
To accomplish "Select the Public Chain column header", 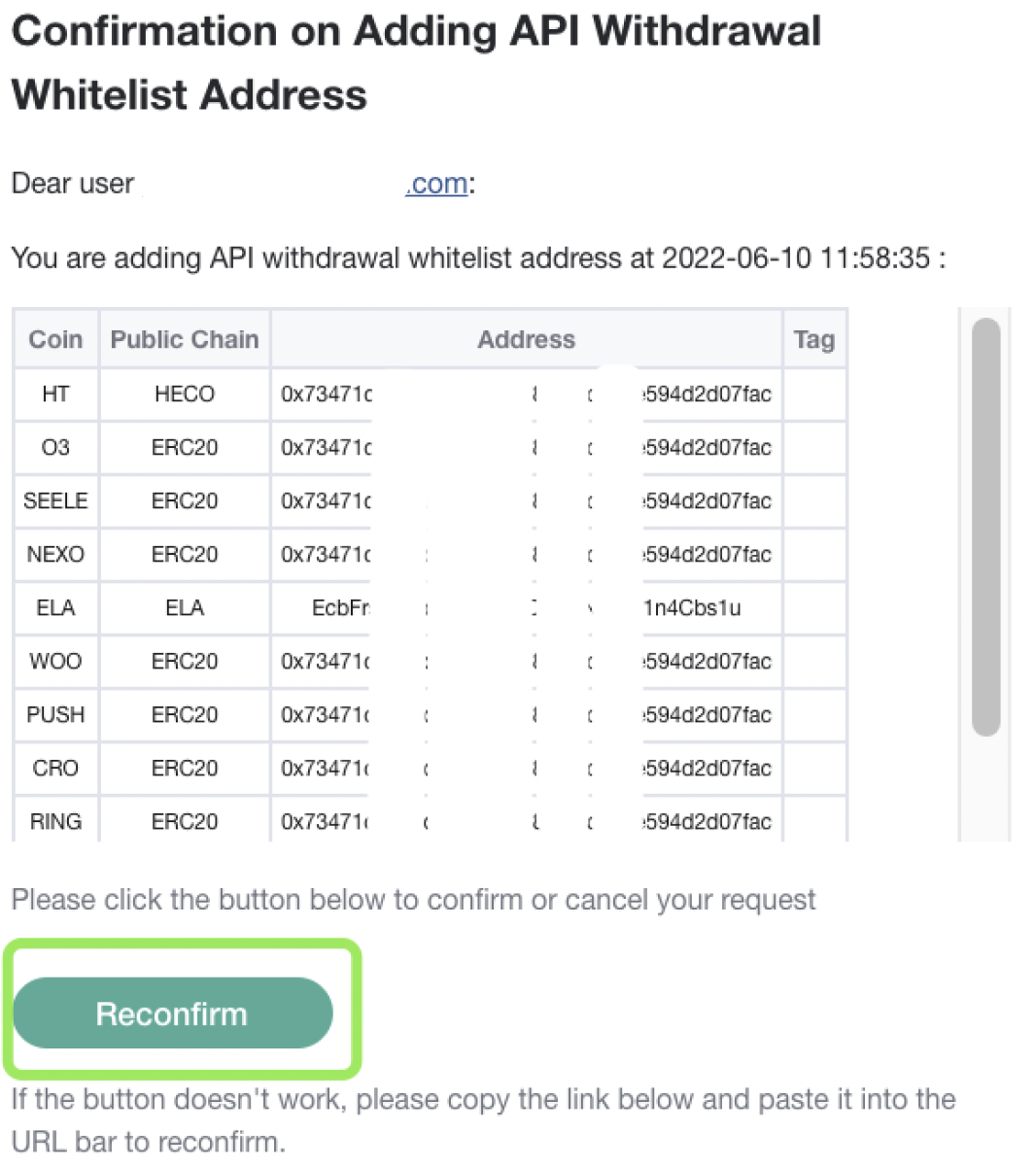I will tap(185, 339).
